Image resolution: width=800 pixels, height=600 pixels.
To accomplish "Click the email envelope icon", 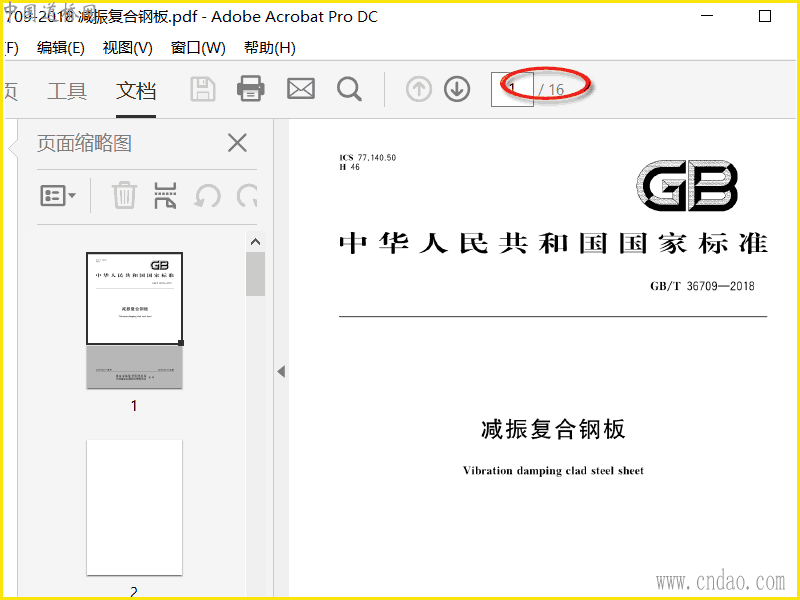I will click(301, 89).
